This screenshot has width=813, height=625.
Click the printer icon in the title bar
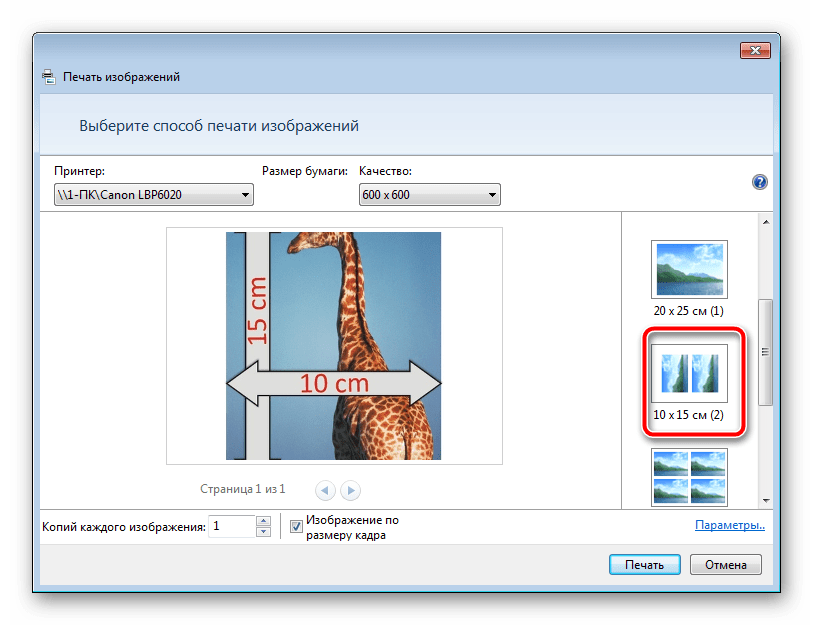click(49, 77)
